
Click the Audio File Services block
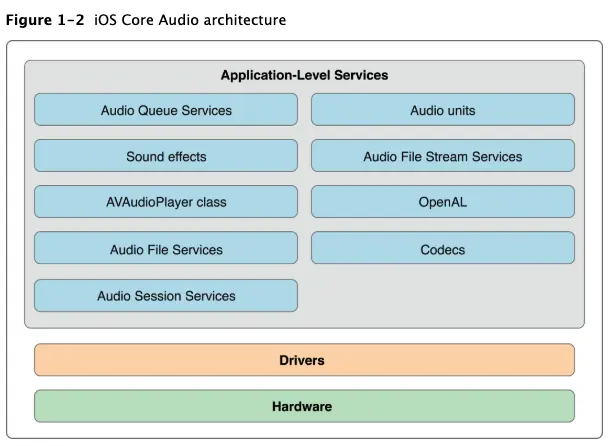[166, 248]
